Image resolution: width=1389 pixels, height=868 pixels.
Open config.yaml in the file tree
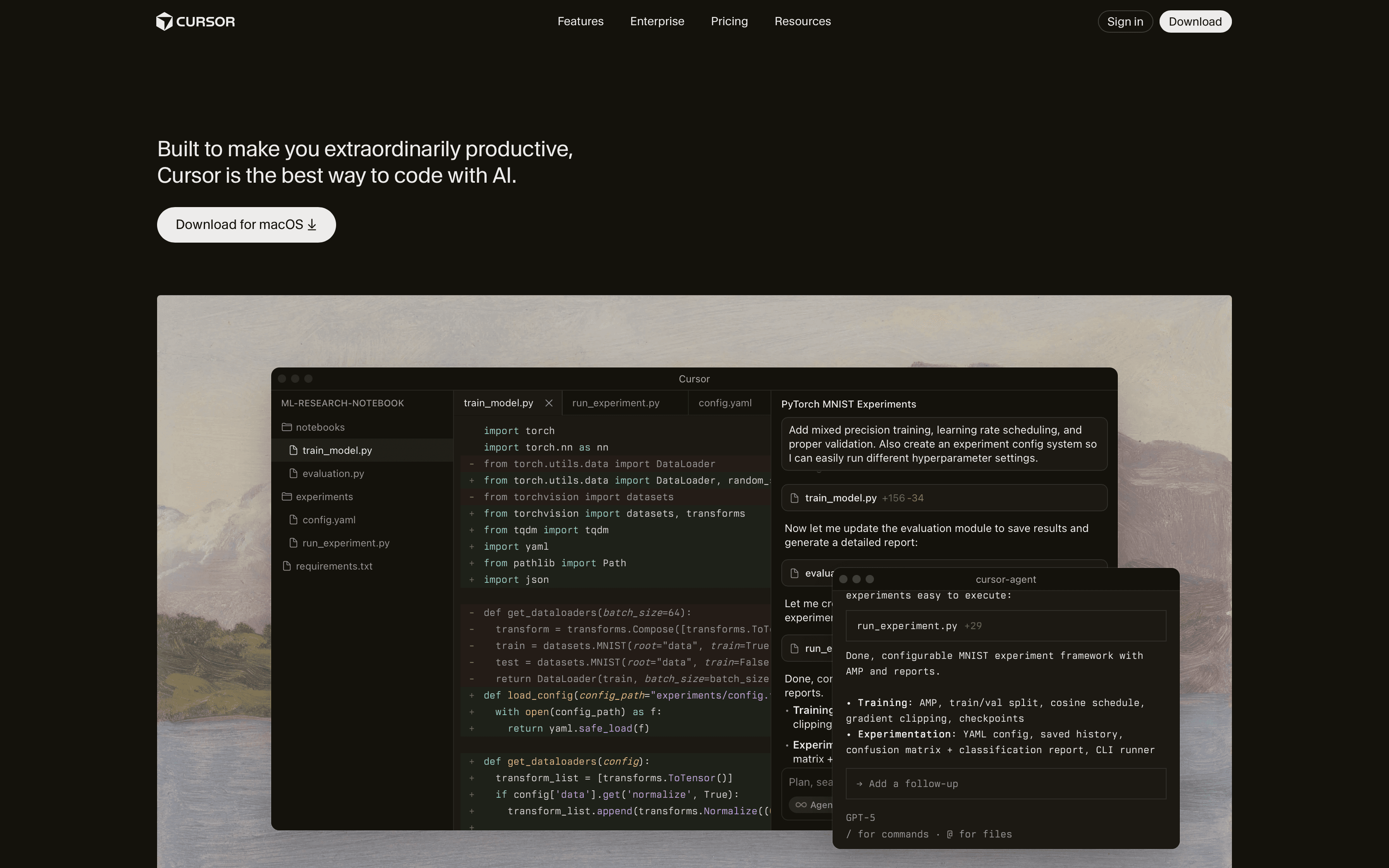(x=362, y=520)
